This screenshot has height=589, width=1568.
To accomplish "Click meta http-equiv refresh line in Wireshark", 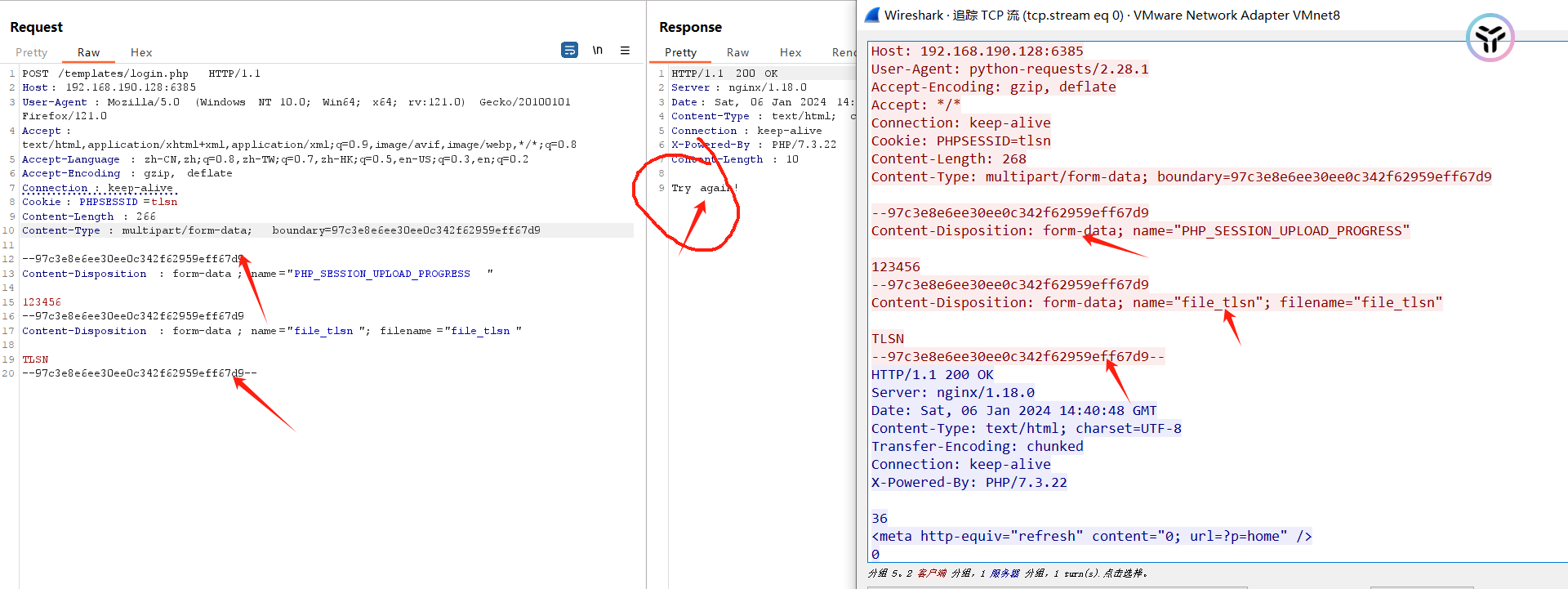I will coord(1092,536).
